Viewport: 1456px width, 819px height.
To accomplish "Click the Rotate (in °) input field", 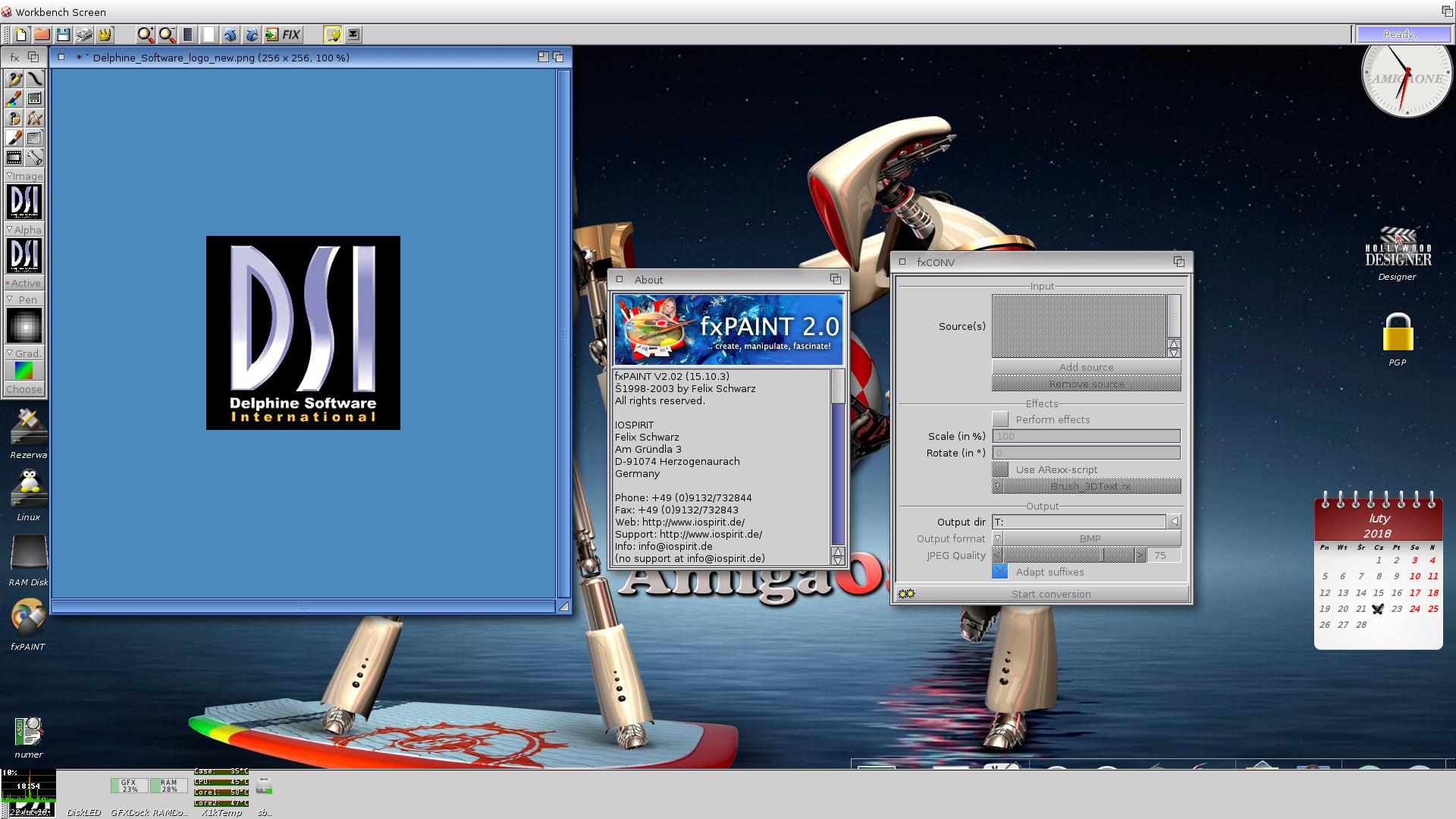I will (1086, 453).
